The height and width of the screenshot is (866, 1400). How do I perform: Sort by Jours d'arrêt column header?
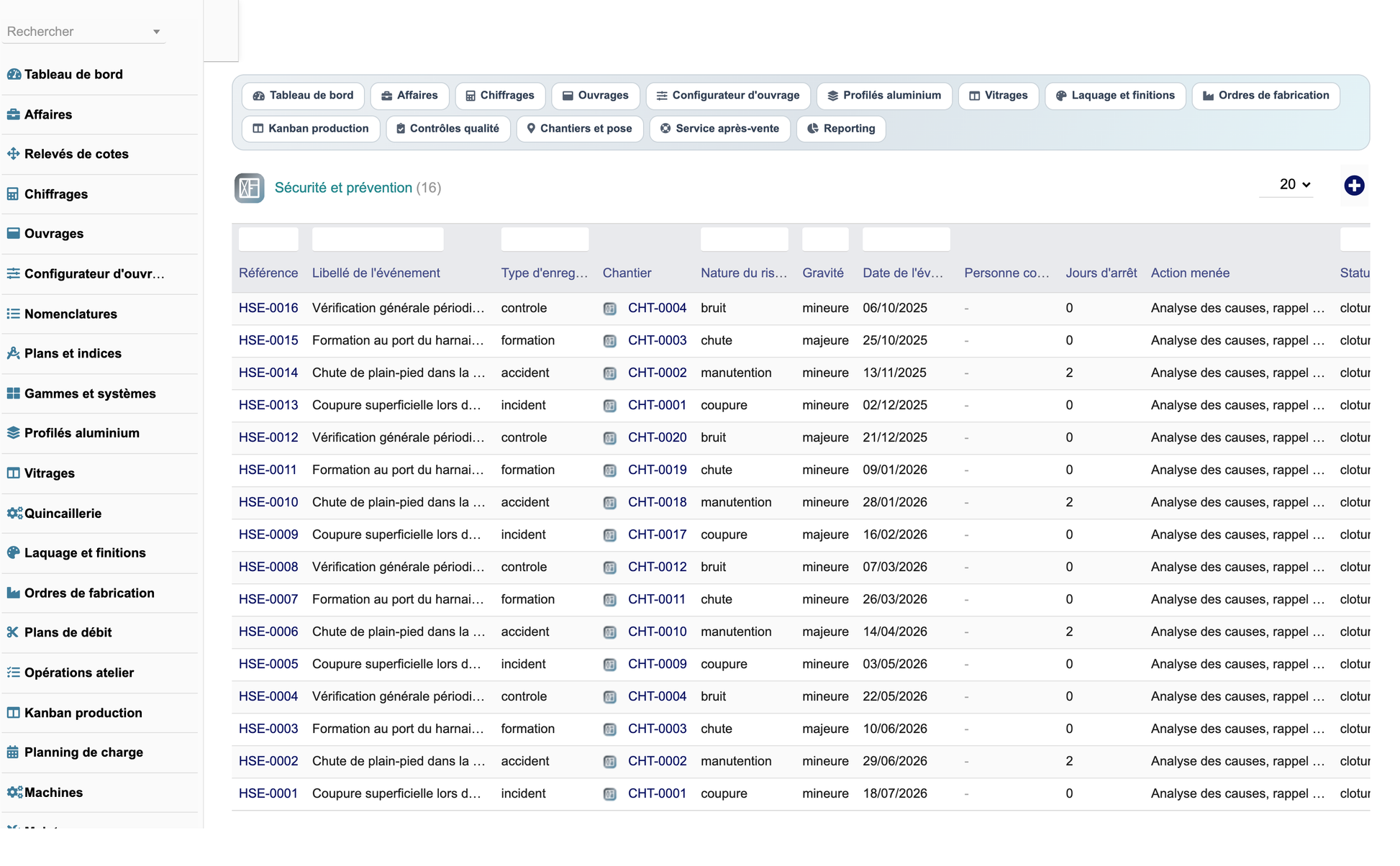coord(1101,273)
